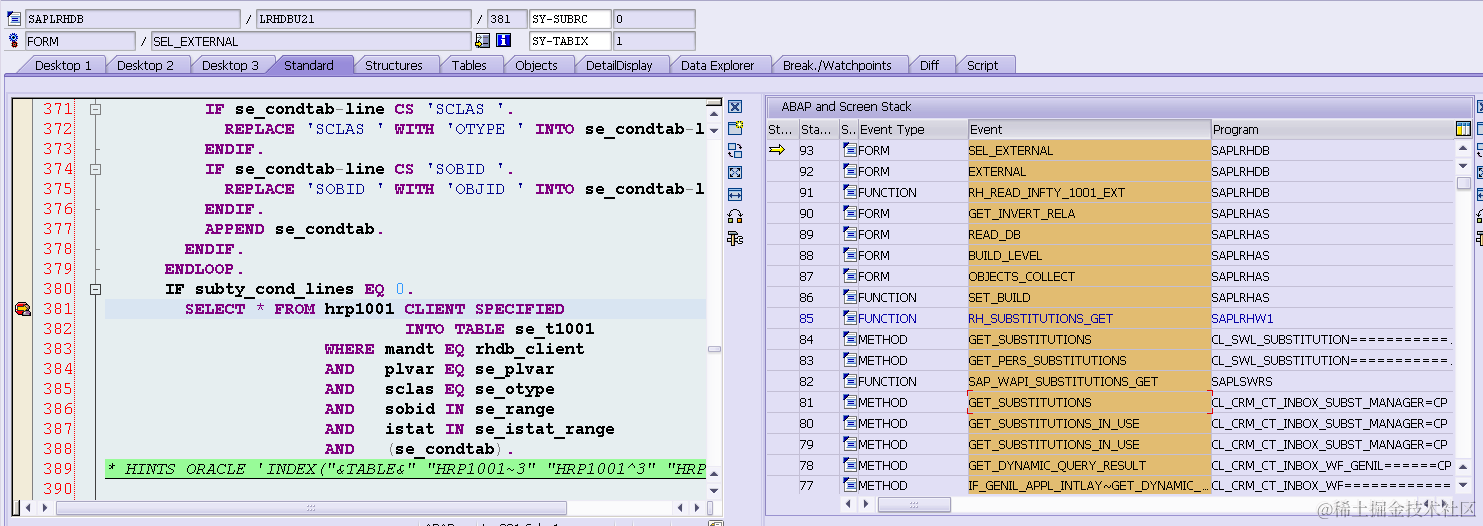This screenshot has width=1483, height=526.
Task: Open the DetailDisplay tab
Action: 619,65
